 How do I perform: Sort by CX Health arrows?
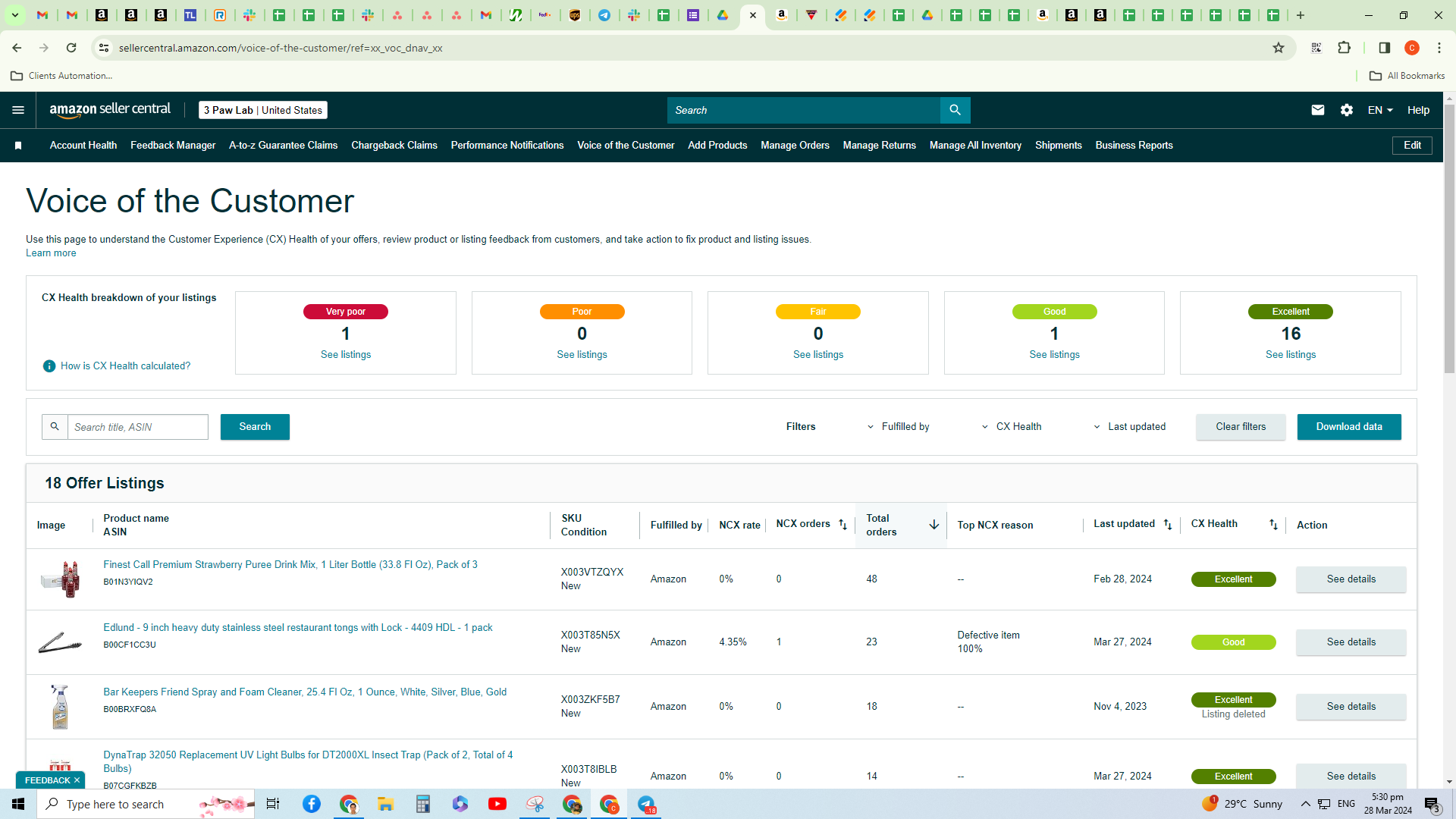(x=1273, y=525)
